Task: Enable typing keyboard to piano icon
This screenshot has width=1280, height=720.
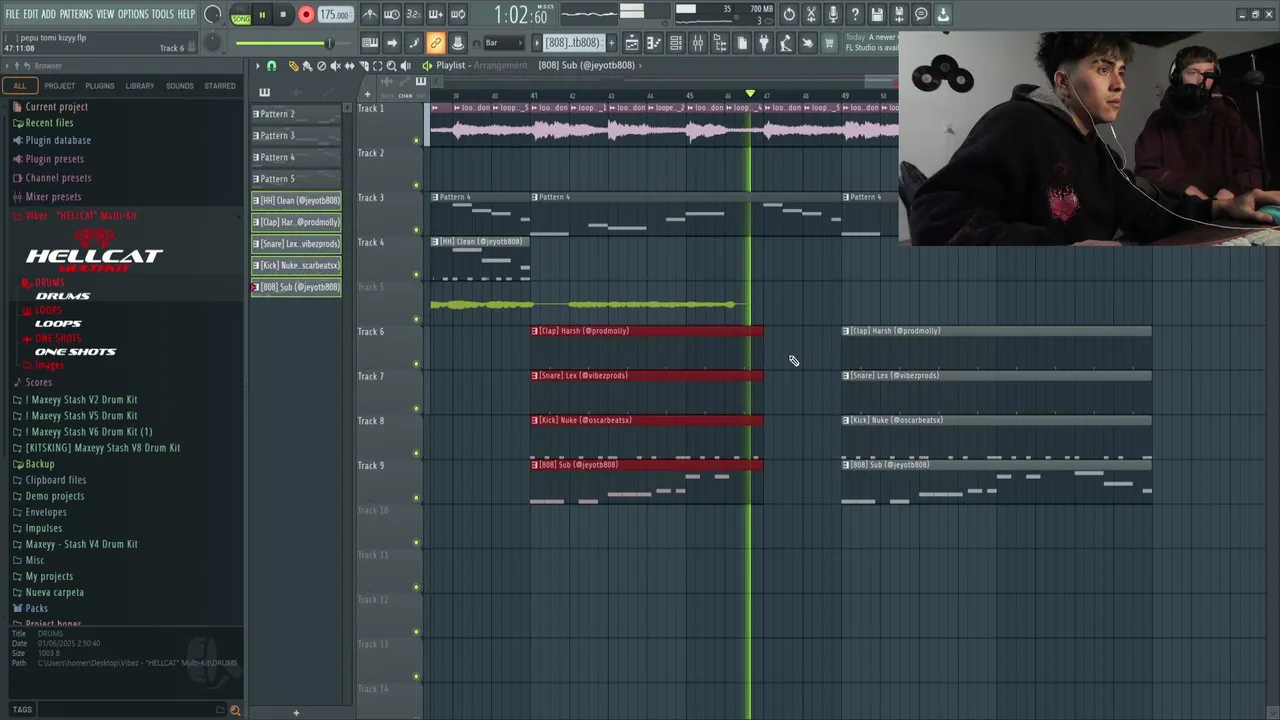Action: 370,43
